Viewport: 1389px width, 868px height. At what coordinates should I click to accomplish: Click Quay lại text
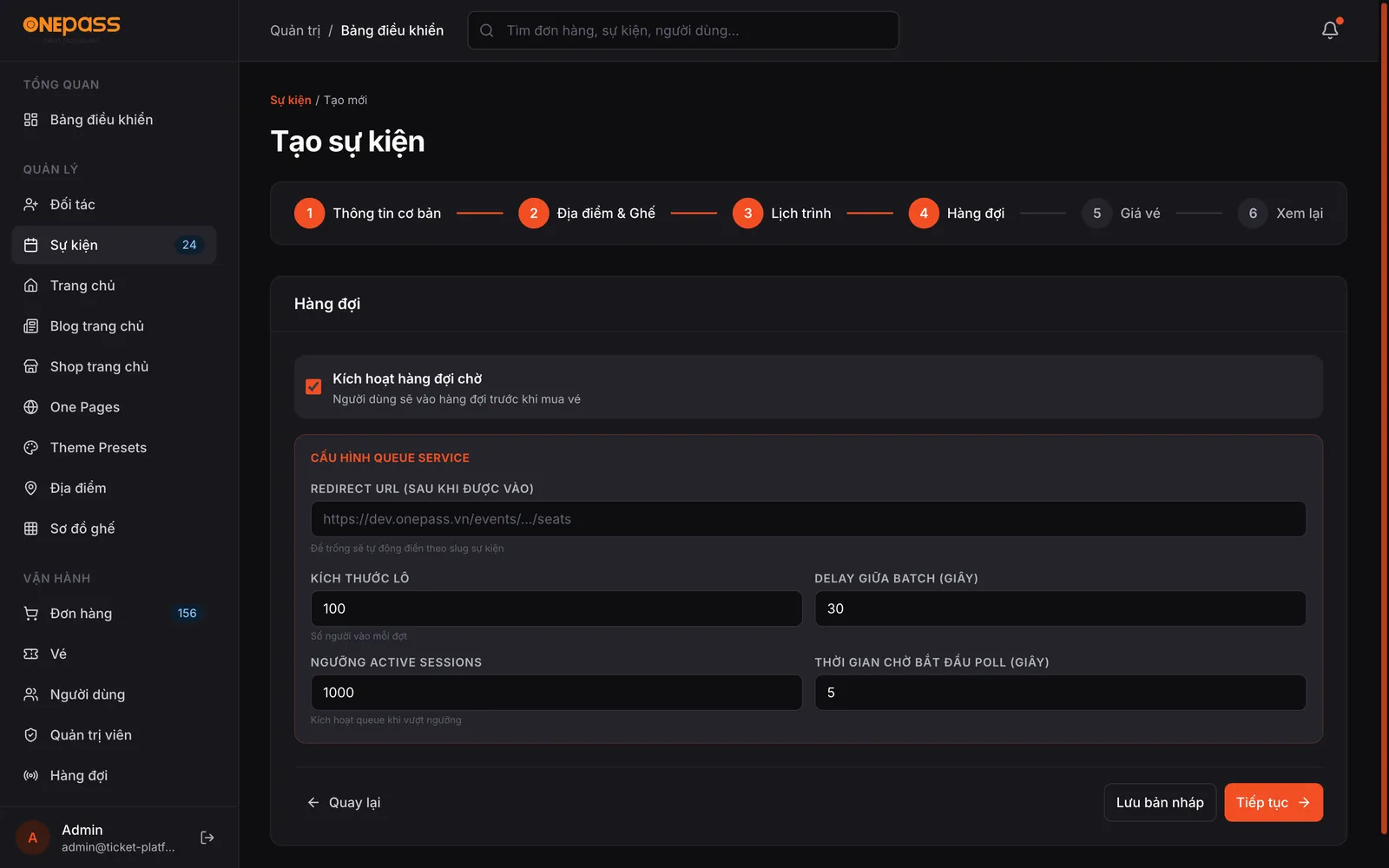tap(354, 803)
